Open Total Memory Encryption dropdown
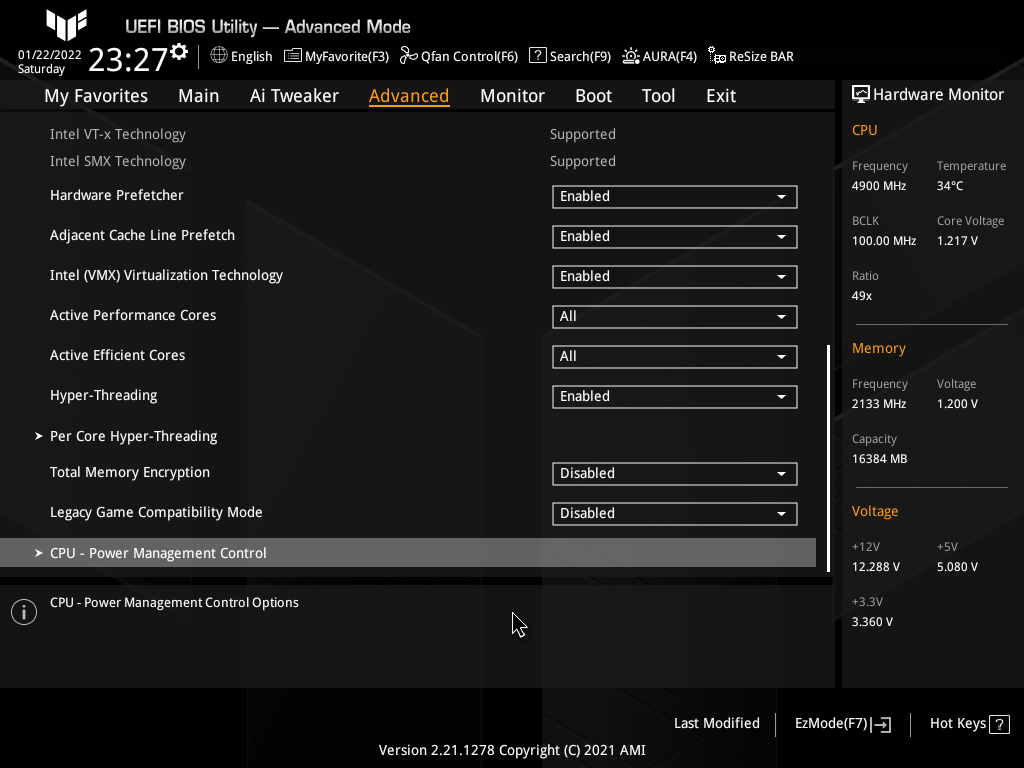Image resolution: width=1024 pixels, height=768 pixels. click(675, 473)
